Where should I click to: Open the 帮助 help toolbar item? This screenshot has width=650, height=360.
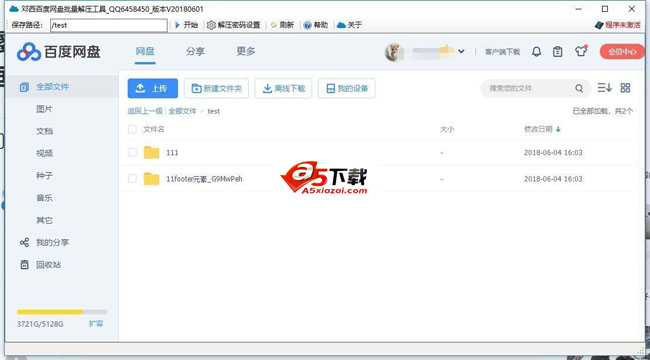point(315,25)
